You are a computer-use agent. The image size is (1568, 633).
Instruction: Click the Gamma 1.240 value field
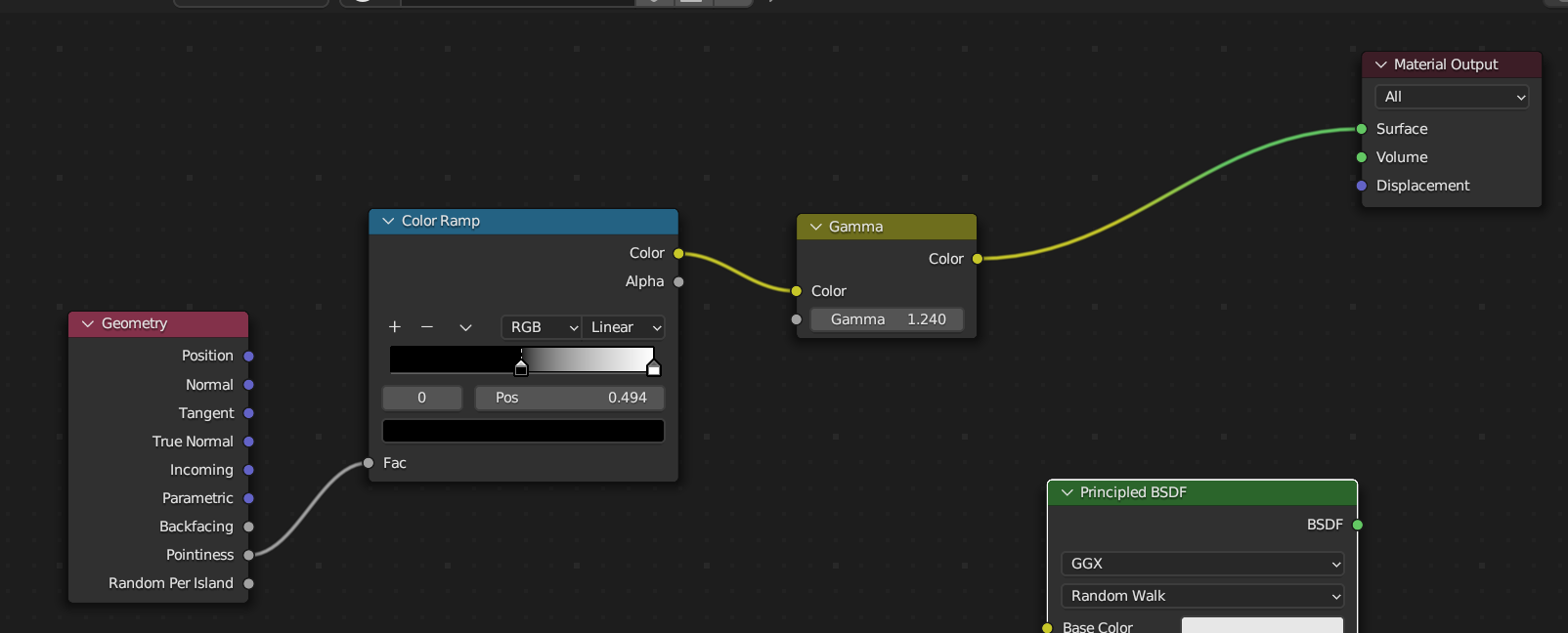[887, 319]
